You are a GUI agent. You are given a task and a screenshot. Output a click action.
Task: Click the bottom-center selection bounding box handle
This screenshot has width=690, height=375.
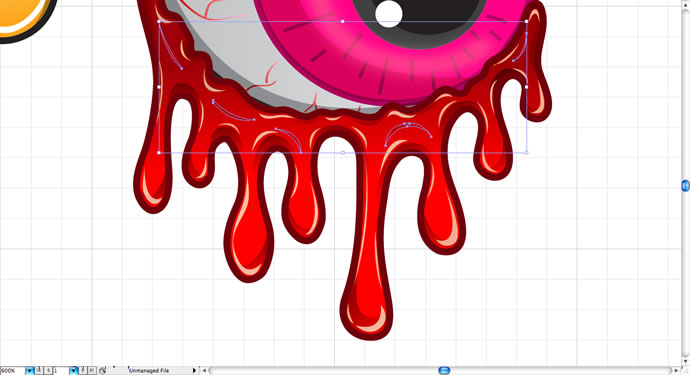click(x=342, y=153)
